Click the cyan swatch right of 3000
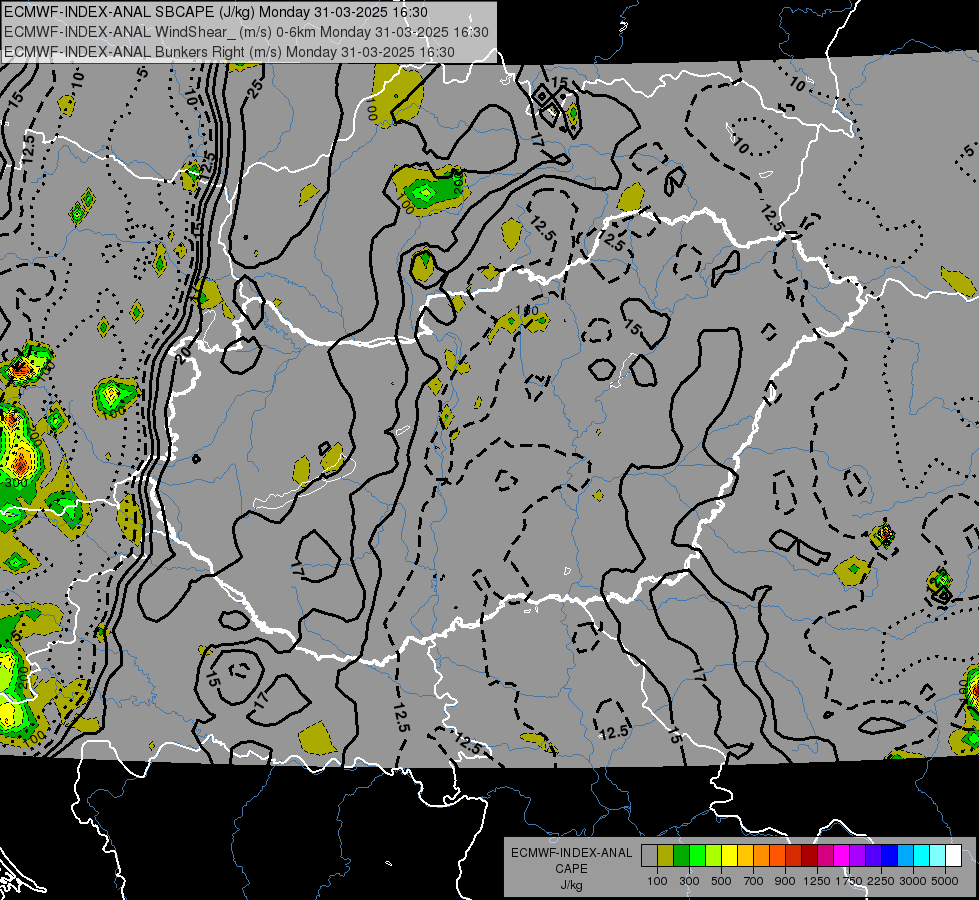 922,855
